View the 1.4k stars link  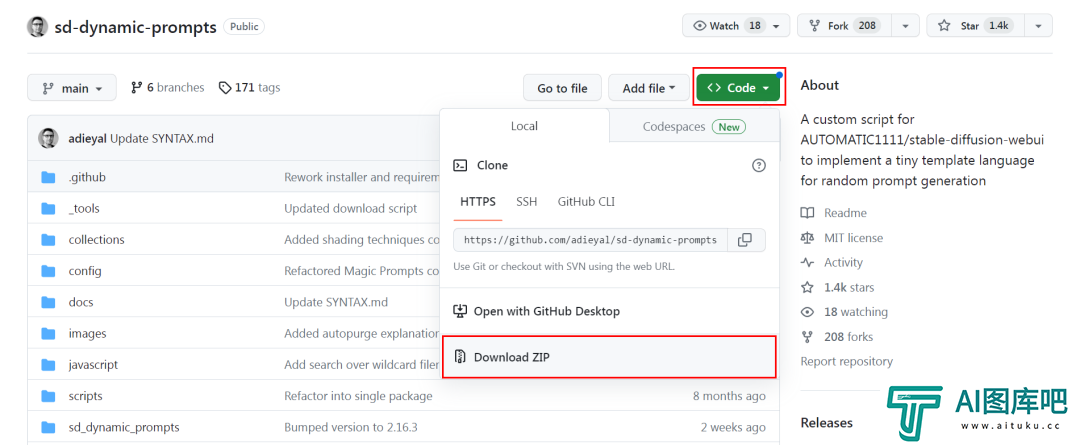tap(849, 287)
